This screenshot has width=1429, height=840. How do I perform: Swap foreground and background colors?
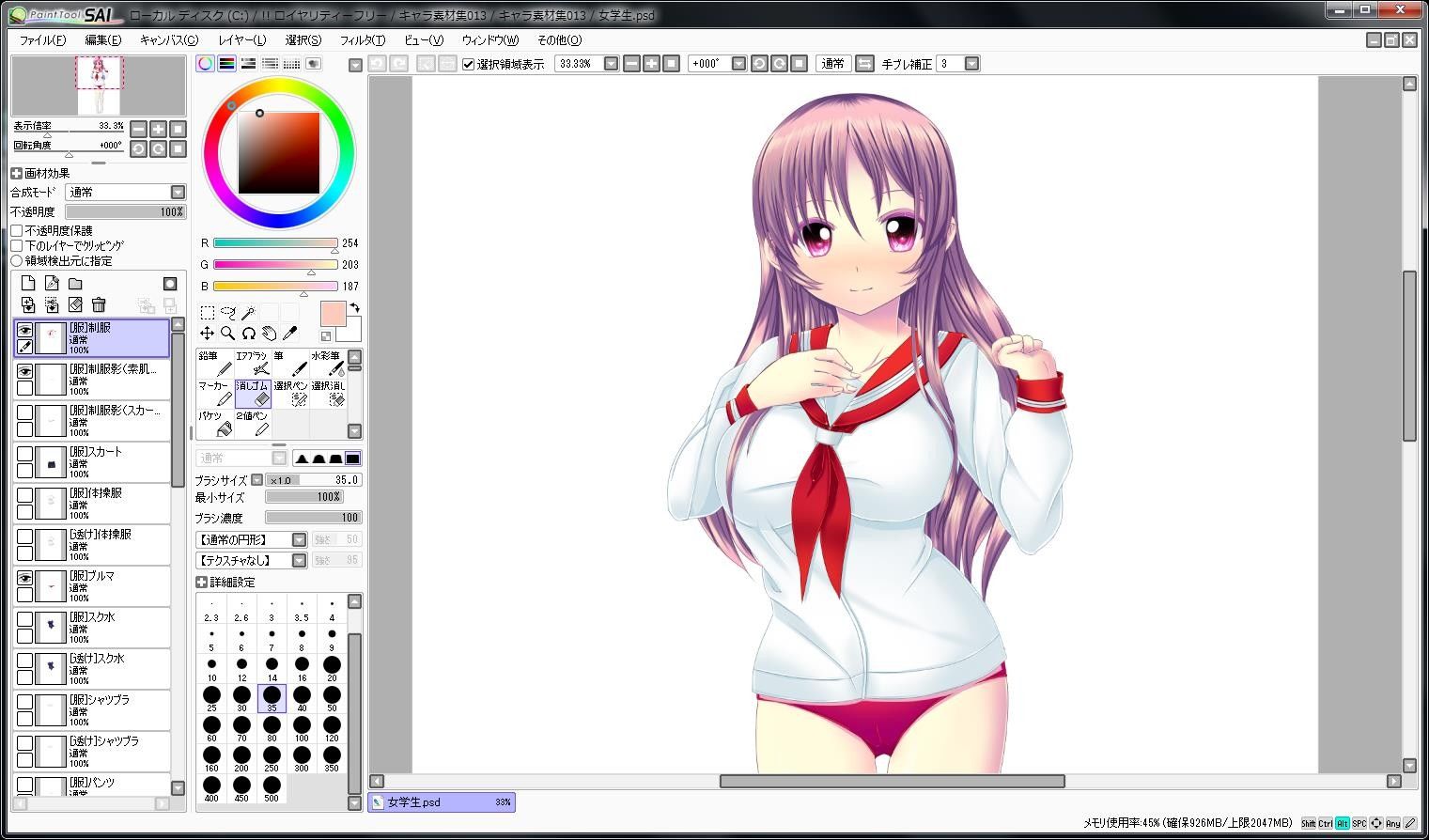click(x=355, y=307)
